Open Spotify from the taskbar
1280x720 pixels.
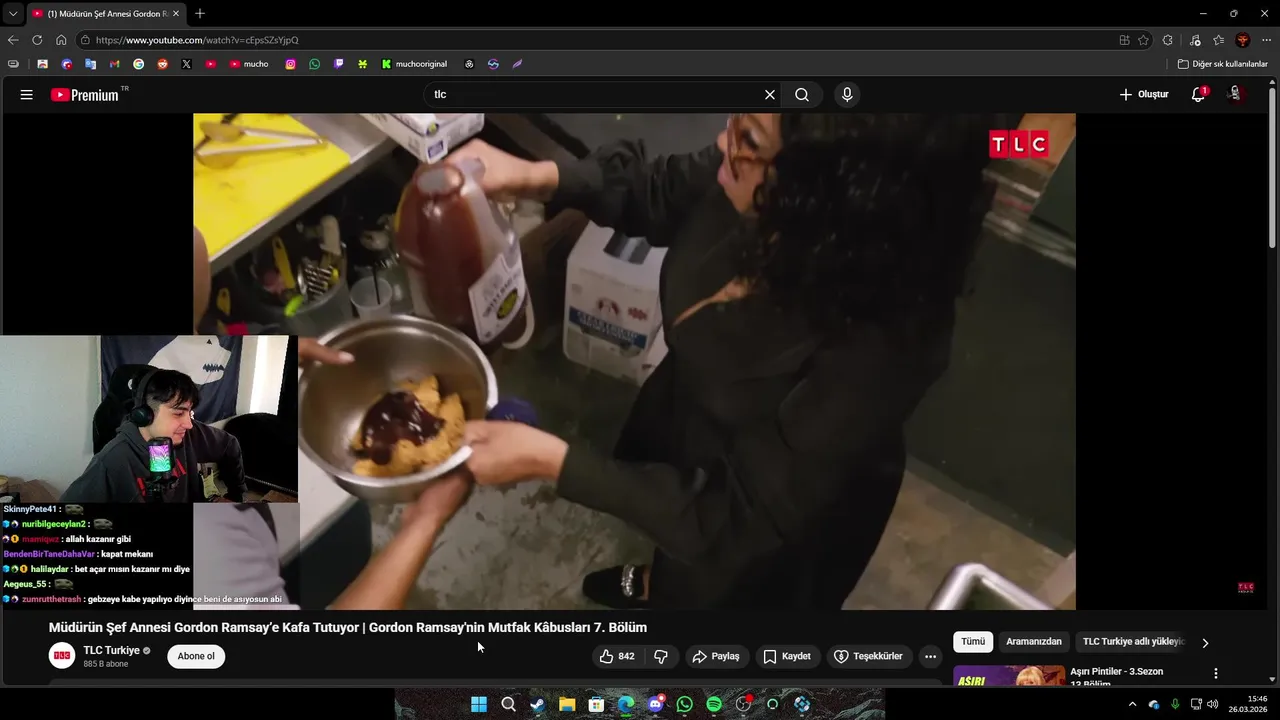tap(714, 704)
